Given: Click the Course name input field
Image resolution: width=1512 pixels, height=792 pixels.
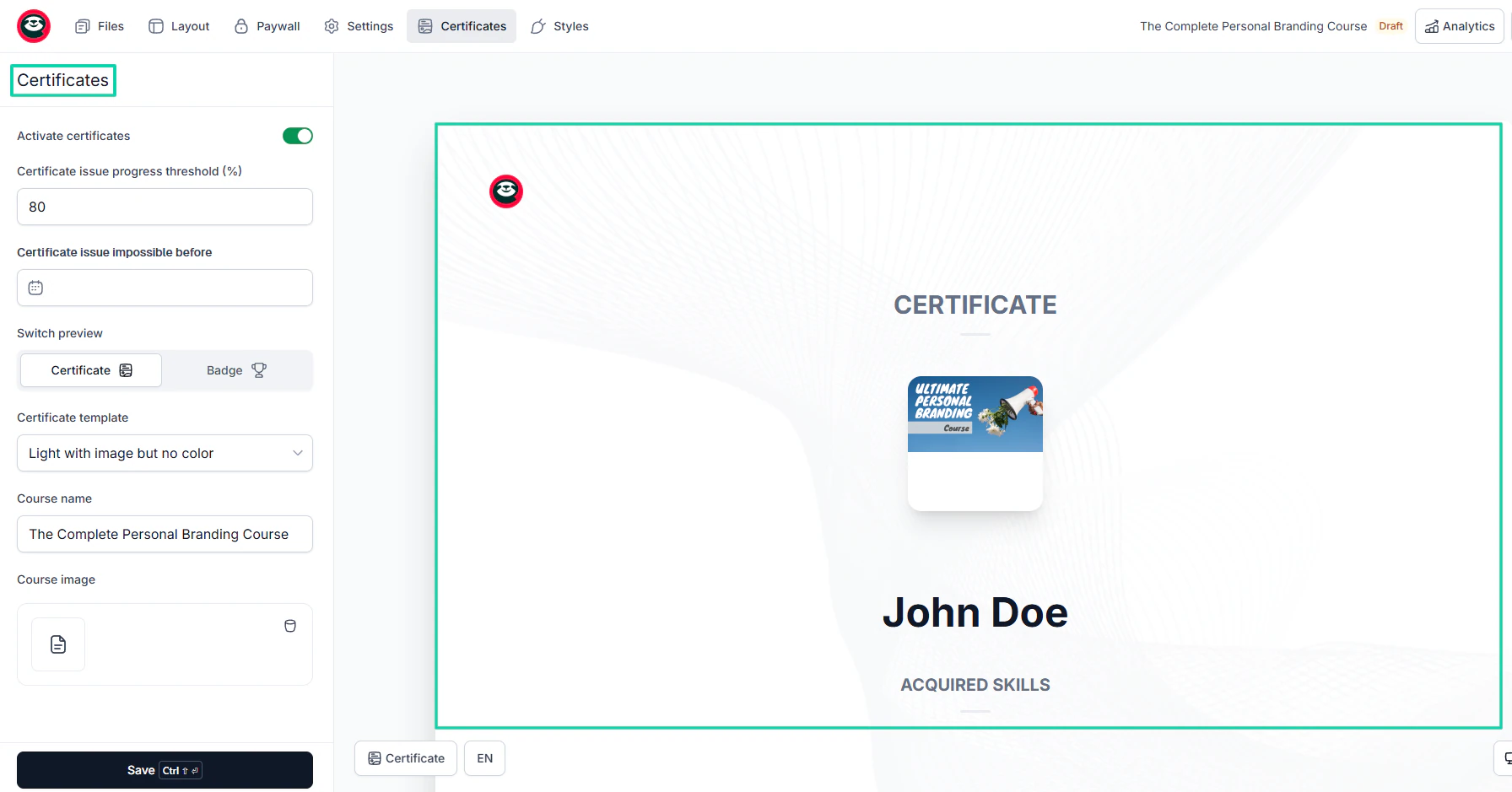Looking at the screenshot, I should point(165,534).
